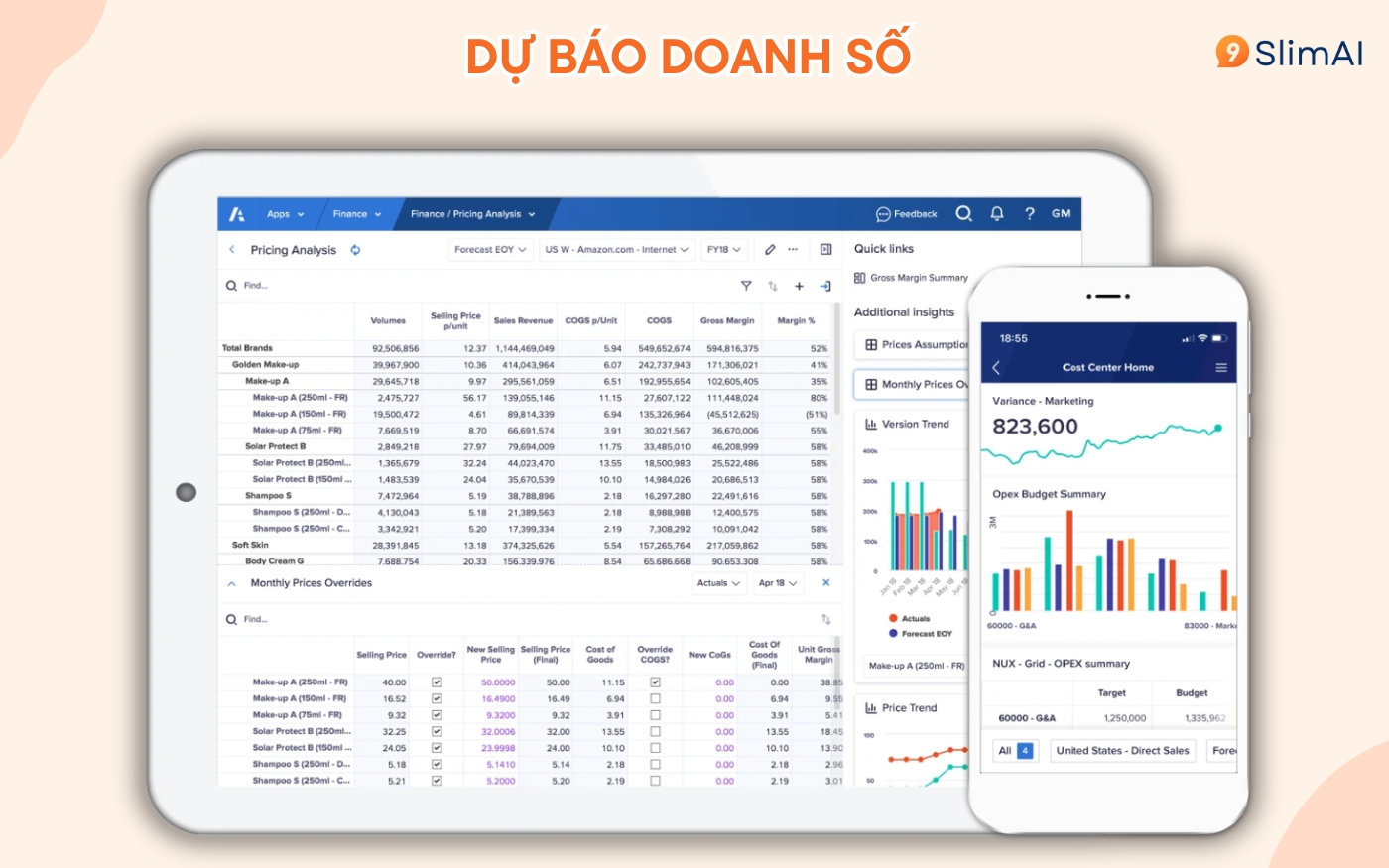Toggle Override? for Make-up A (250ml - FR)
The image size is (1389, 868).
click(437, 682)
